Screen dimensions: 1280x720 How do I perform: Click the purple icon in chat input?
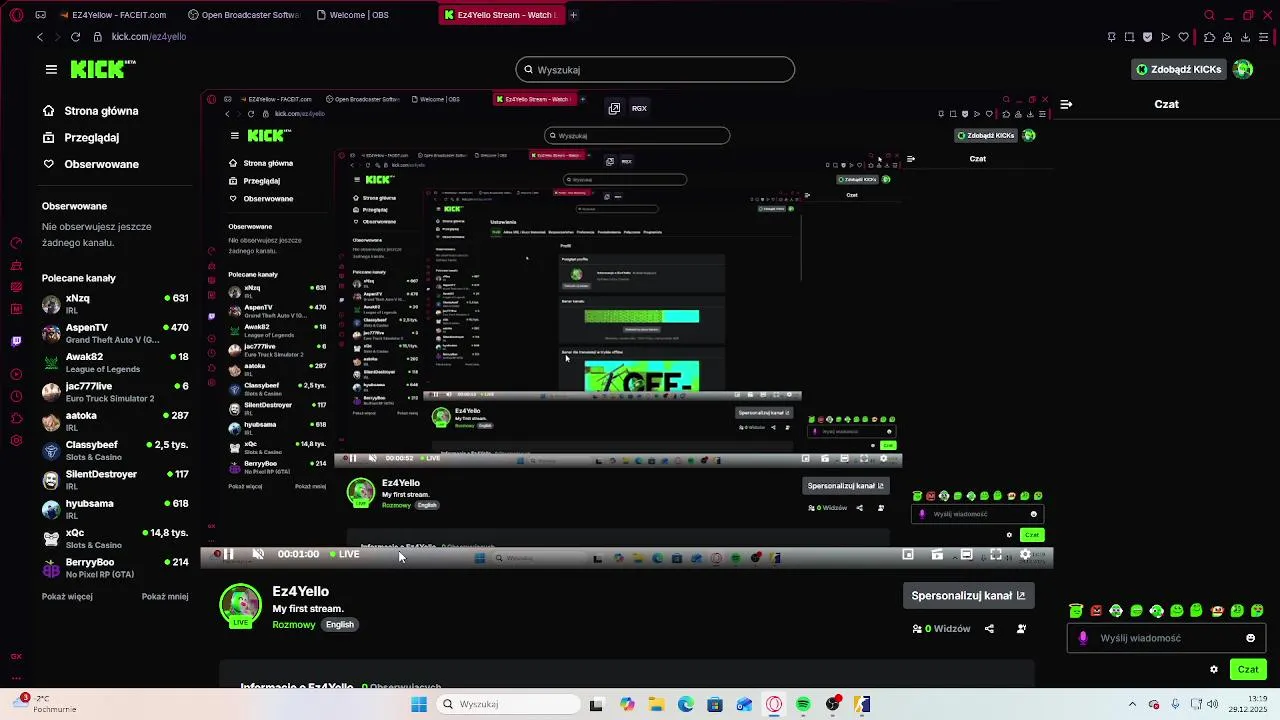1083,638
